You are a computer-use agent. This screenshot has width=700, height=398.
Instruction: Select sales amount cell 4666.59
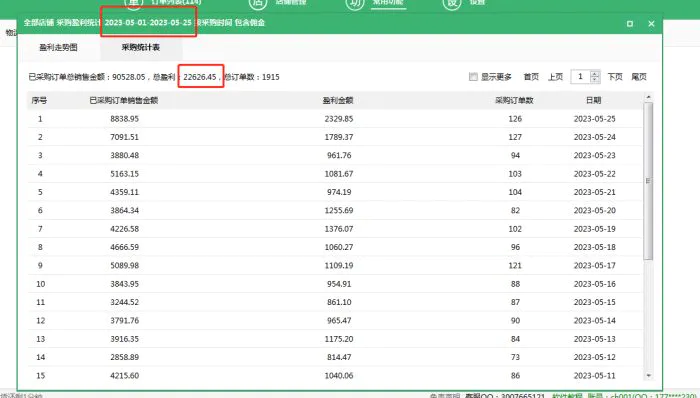click(x=125, y=247)
